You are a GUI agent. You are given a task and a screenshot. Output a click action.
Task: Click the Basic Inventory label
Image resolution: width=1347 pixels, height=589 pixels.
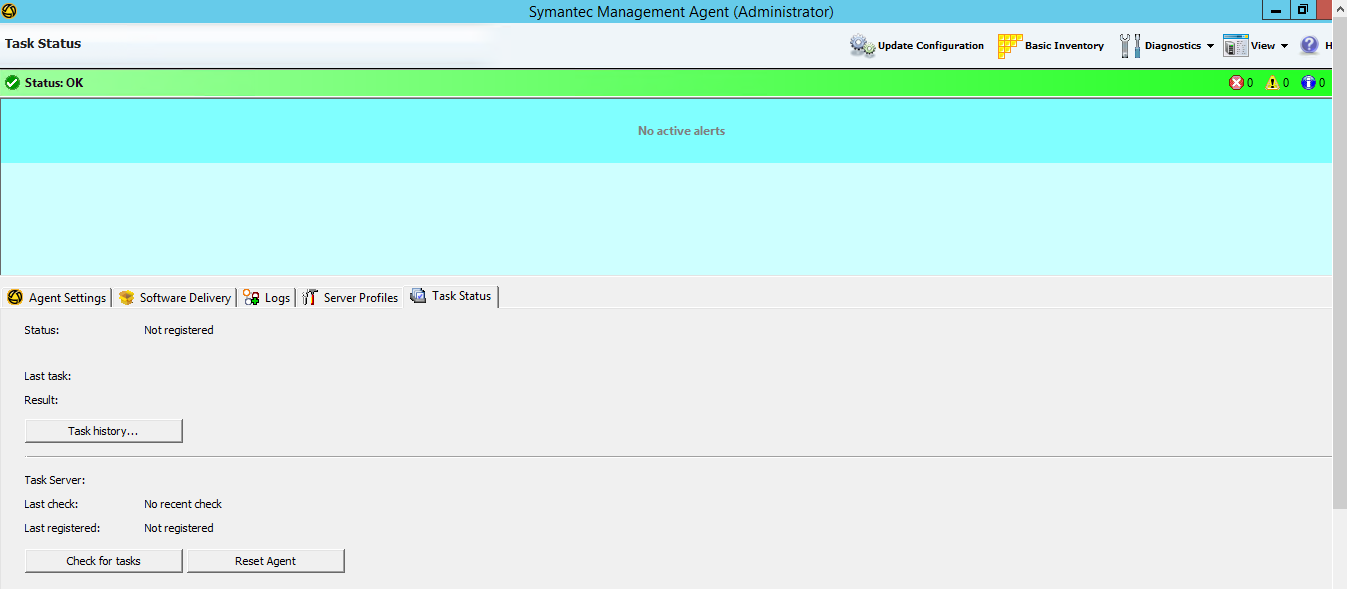tap(1064, 46)
